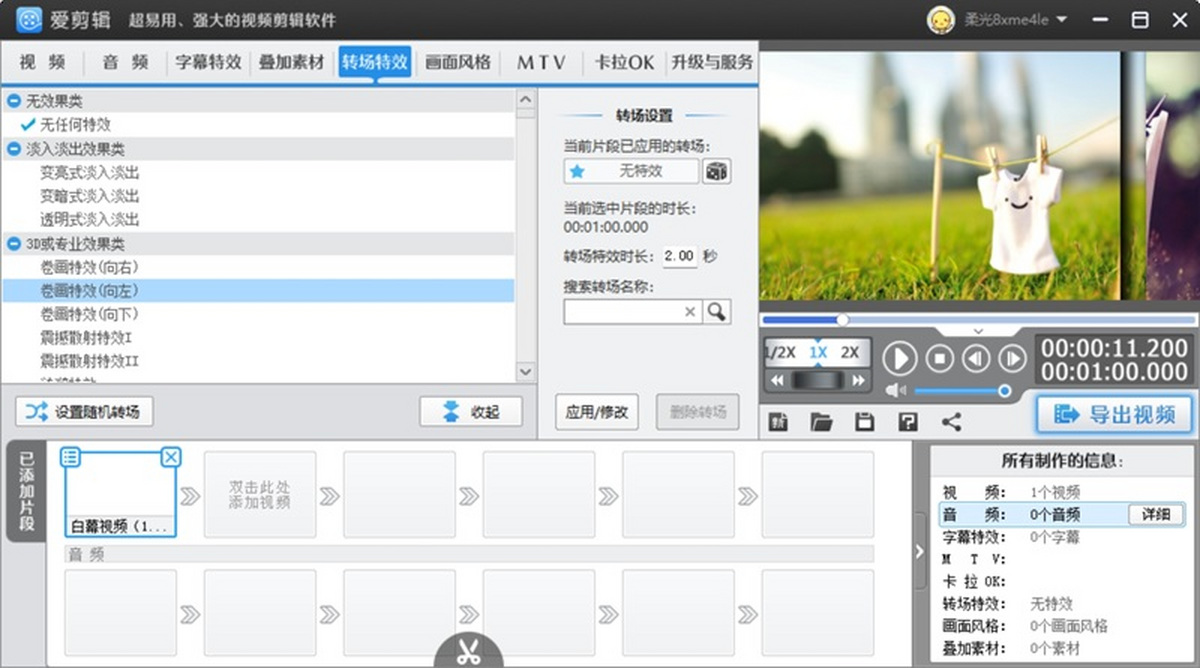Open existing project via folder icon

[x=821, y=422]
